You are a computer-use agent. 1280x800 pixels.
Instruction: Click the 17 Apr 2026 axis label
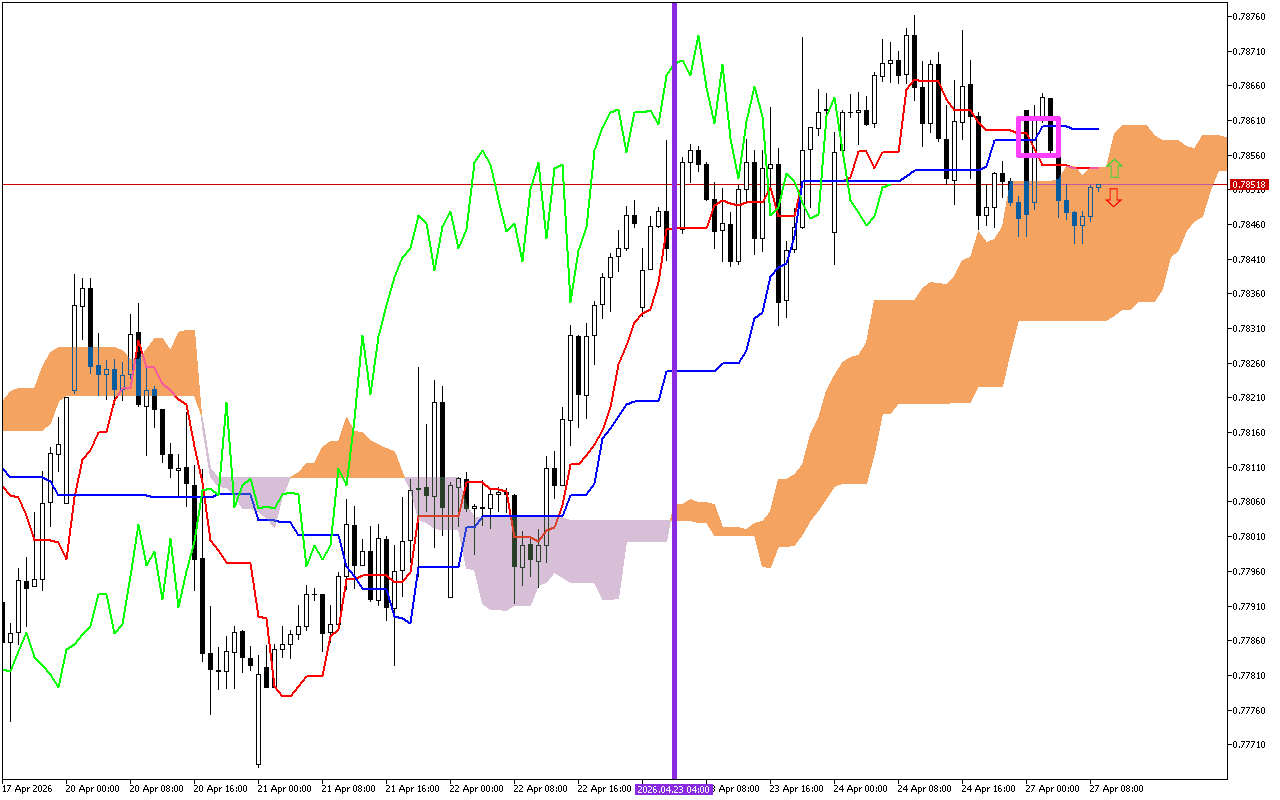30,789
